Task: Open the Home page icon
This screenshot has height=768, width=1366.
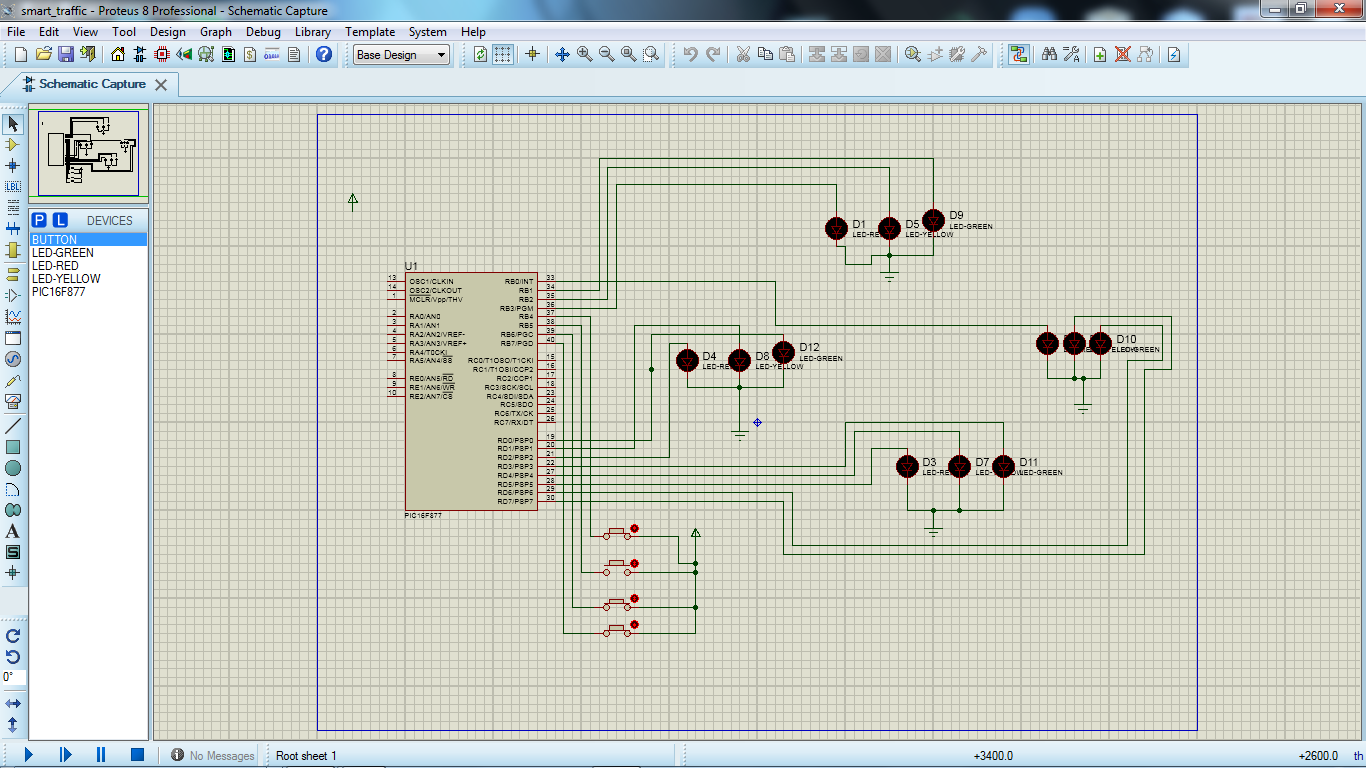Action: point(118,54)
